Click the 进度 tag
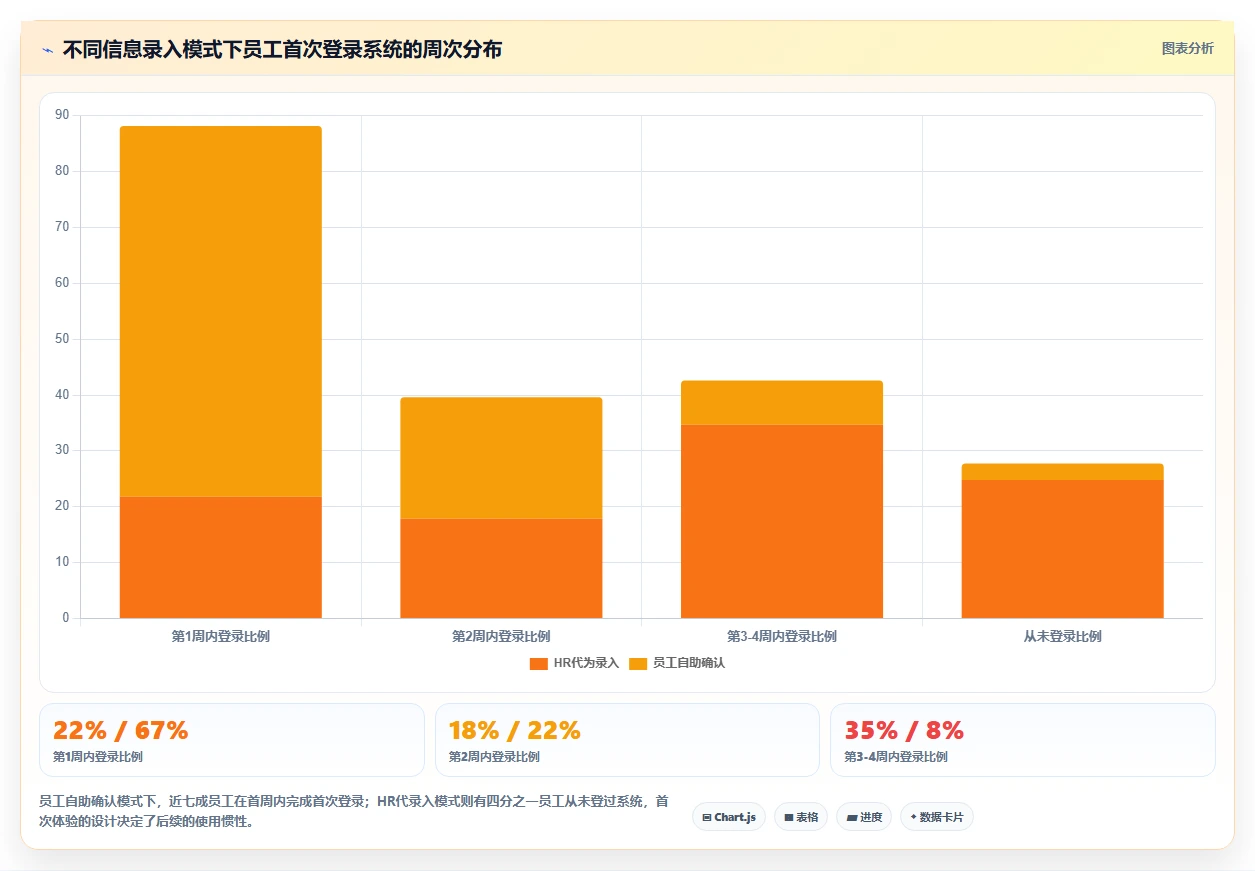Image resolution: width=1255 pixels, height=871 pixels. click(864, 817)
